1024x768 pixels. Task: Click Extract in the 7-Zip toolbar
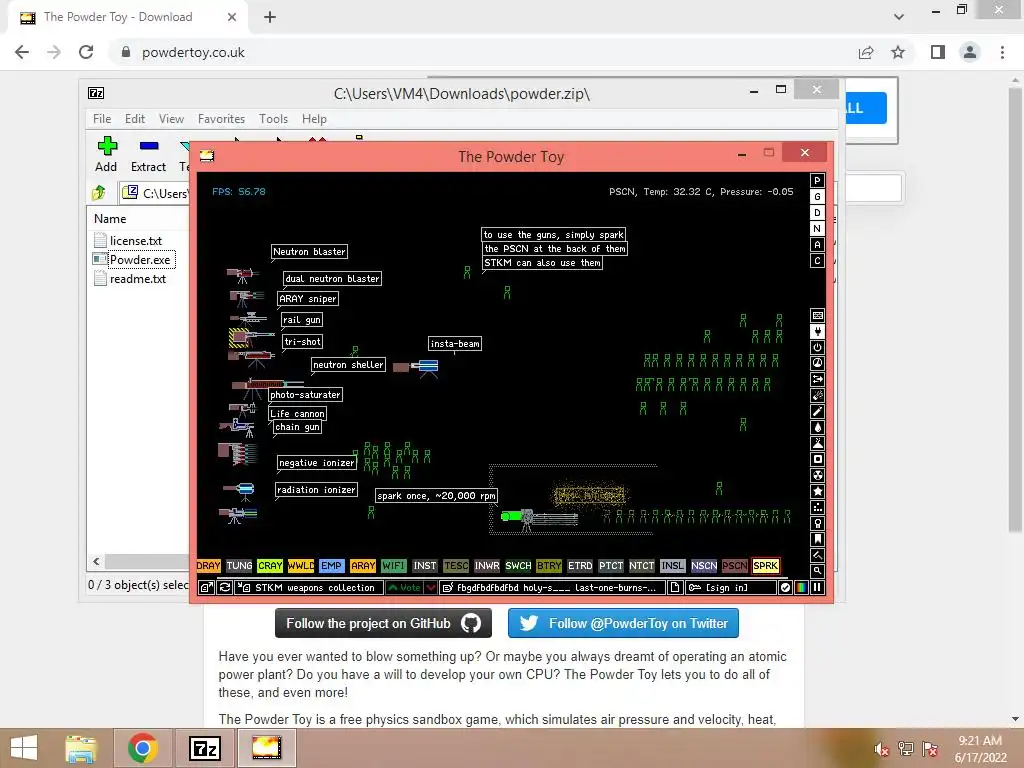148,155
